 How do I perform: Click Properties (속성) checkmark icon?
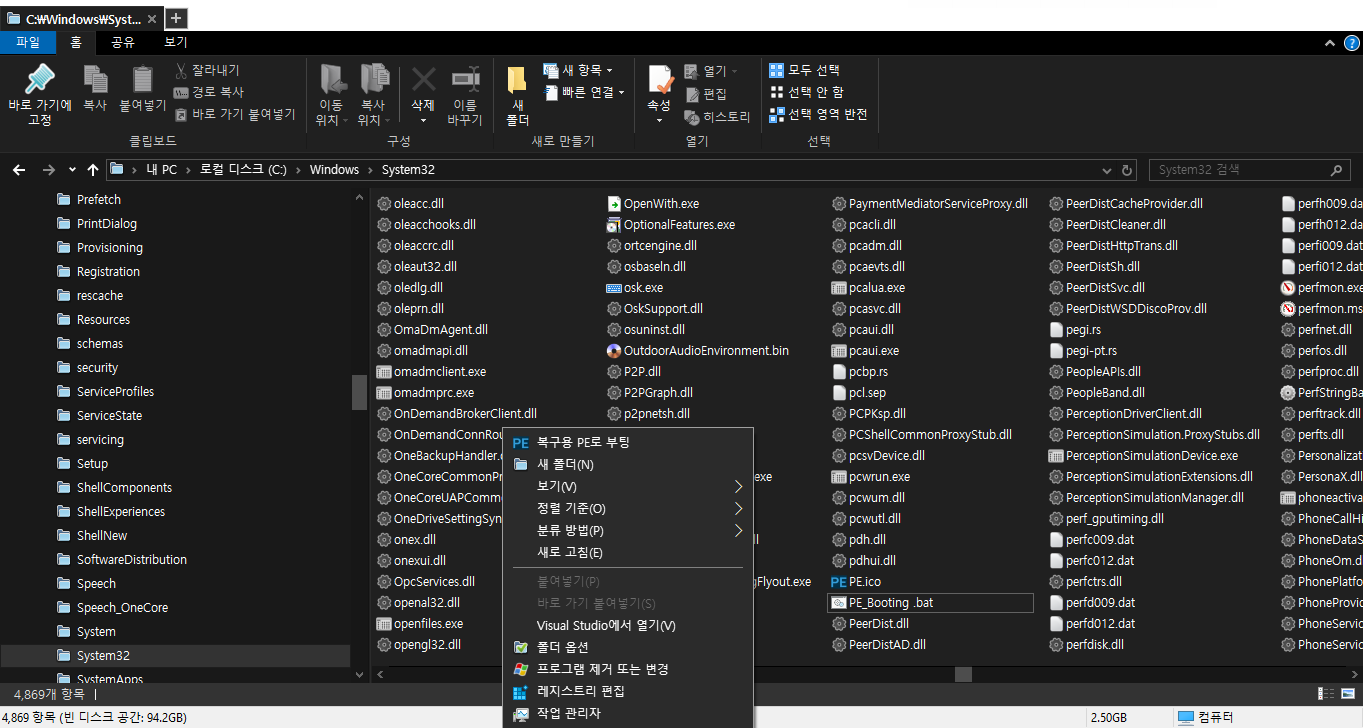659,80
